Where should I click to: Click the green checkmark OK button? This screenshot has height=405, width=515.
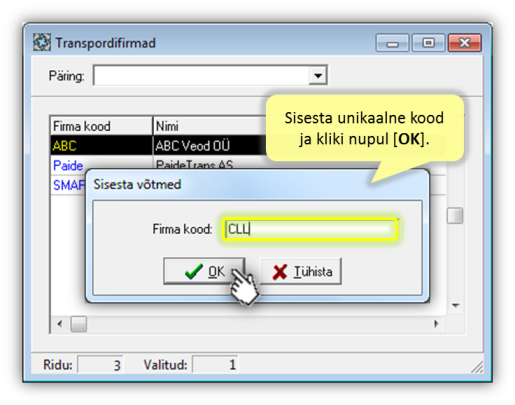(x=204, y=271)
